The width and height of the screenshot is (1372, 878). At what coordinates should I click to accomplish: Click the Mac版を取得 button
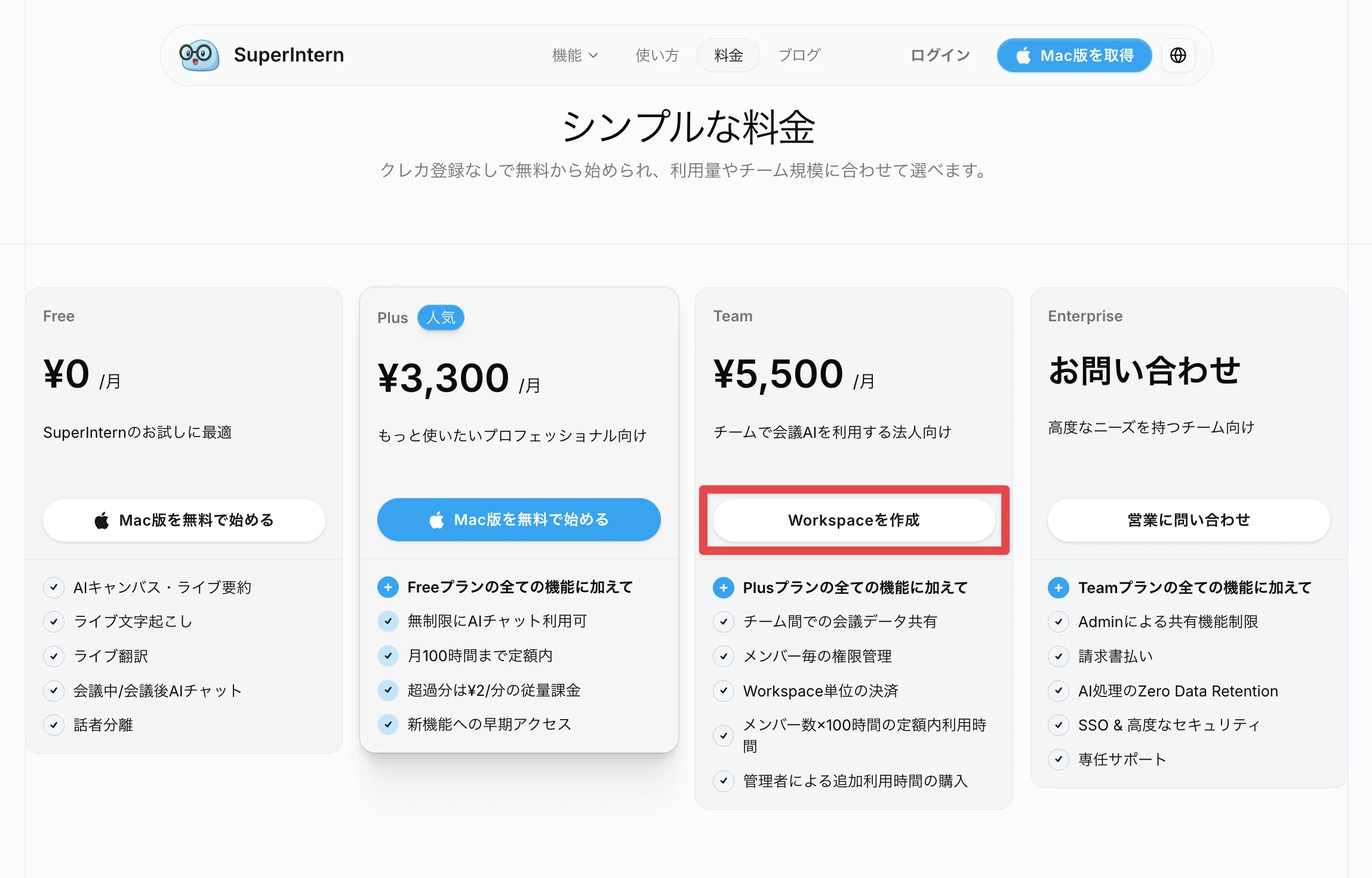(1075, 56)
